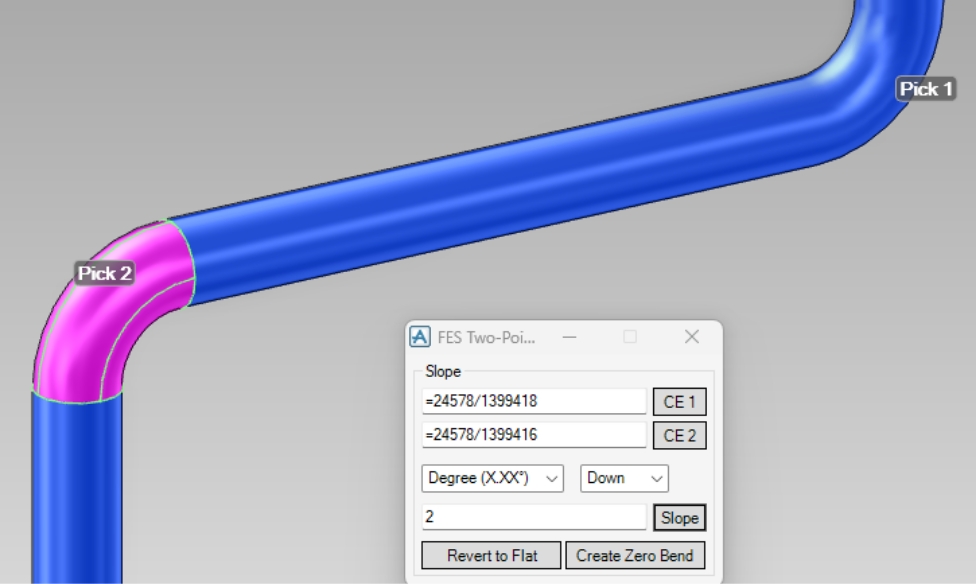977x584 pixels.
Task: Click the field containing =24578/1399416
Action: coord(533,436)
